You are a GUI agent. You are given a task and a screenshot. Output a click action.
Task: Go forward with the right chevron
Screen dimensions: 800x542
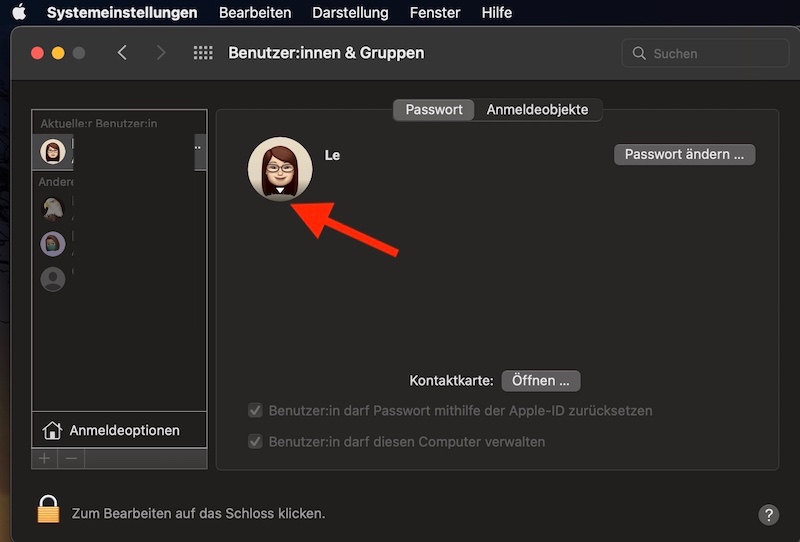coord(161,53)
